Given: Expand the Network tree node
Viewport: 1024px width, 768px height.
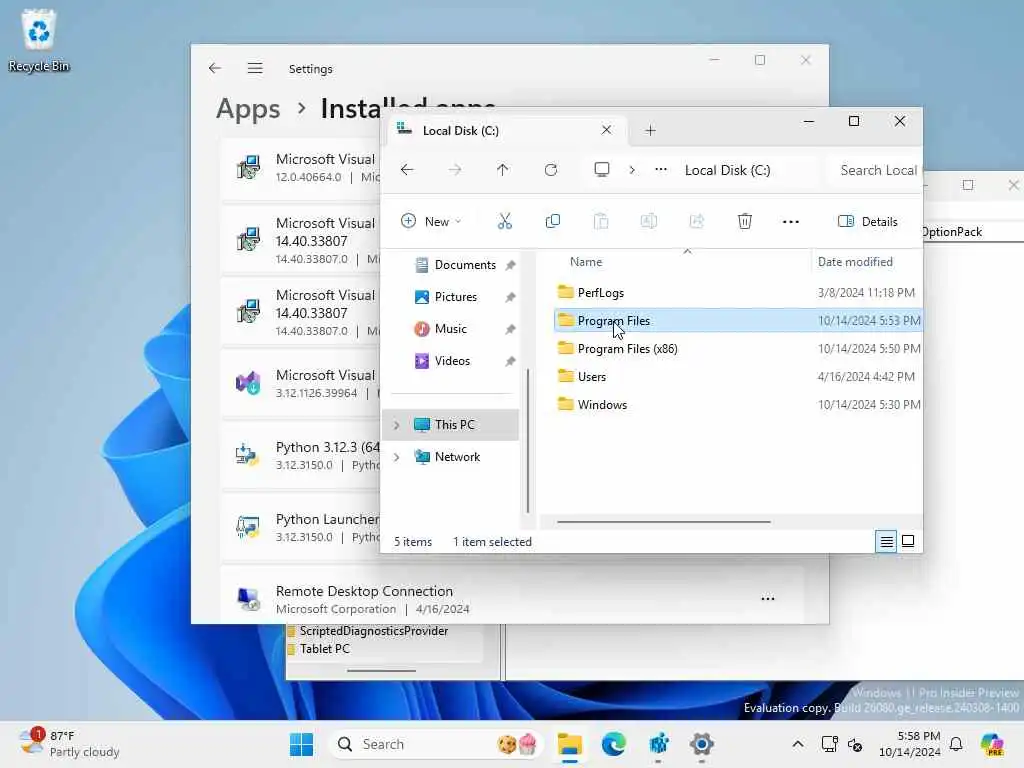Looking at the screenshot, I should tap(396, 457).
